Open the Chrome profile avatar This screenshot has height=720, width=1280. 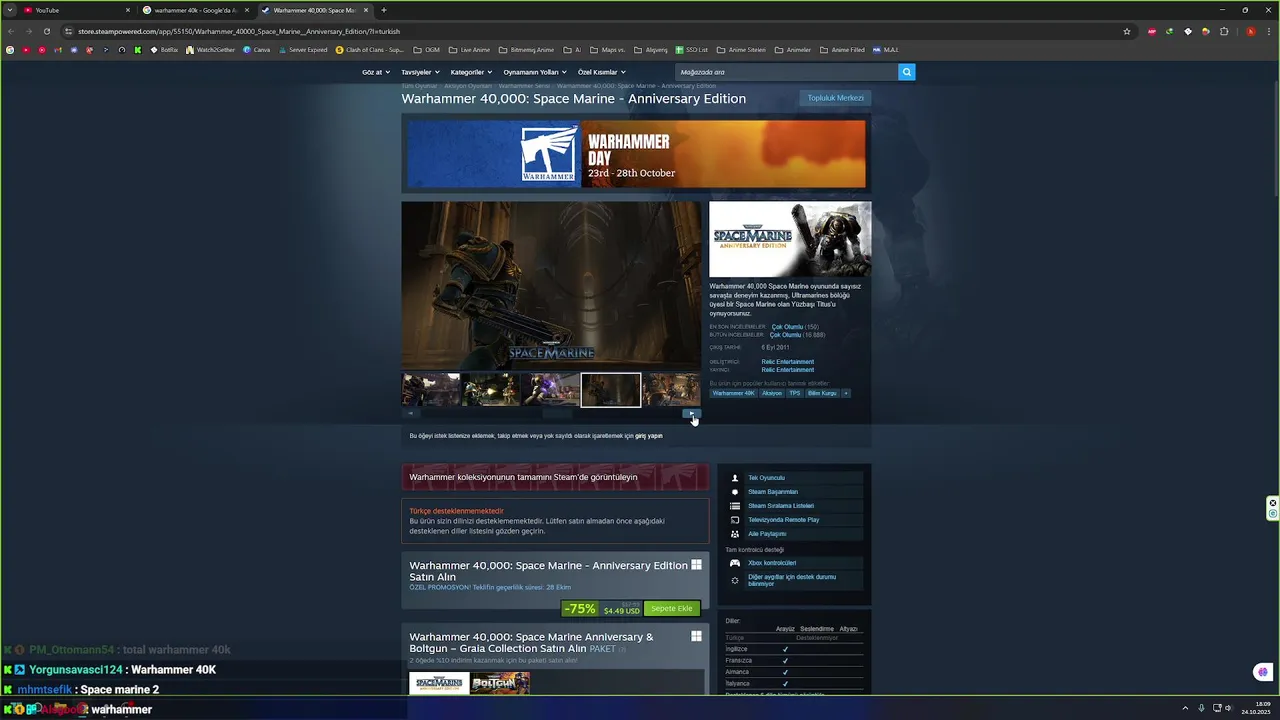[1250, 31]
